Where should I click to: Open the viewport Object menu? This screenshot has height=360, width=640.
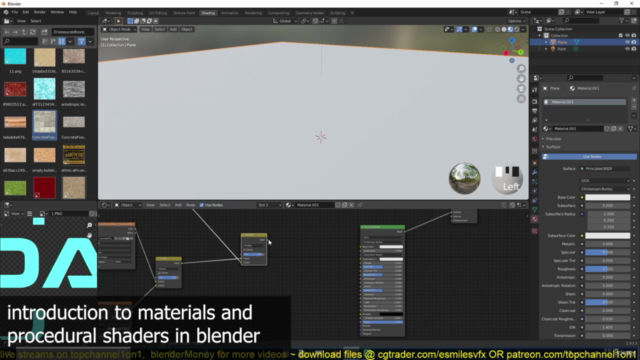(187, 29)
